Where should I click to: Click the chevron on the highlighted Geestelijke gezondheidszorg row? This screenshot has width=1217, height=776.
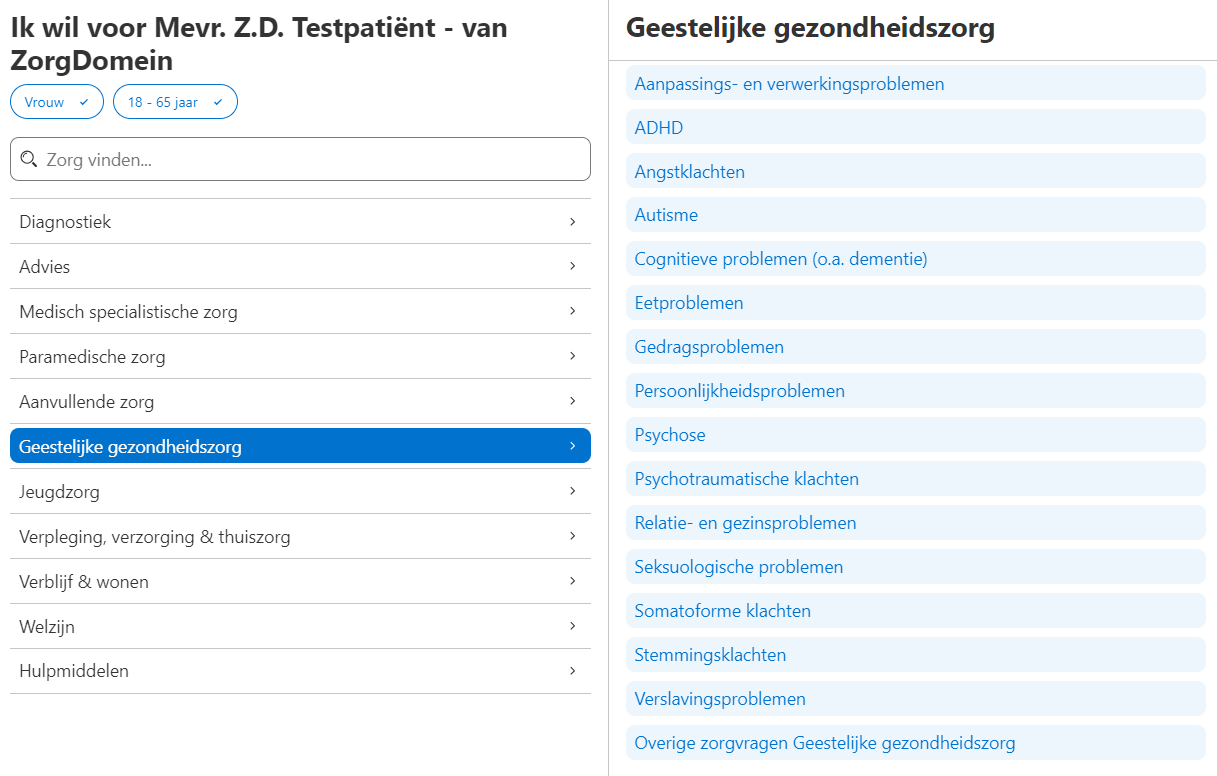tap(573, 445)
